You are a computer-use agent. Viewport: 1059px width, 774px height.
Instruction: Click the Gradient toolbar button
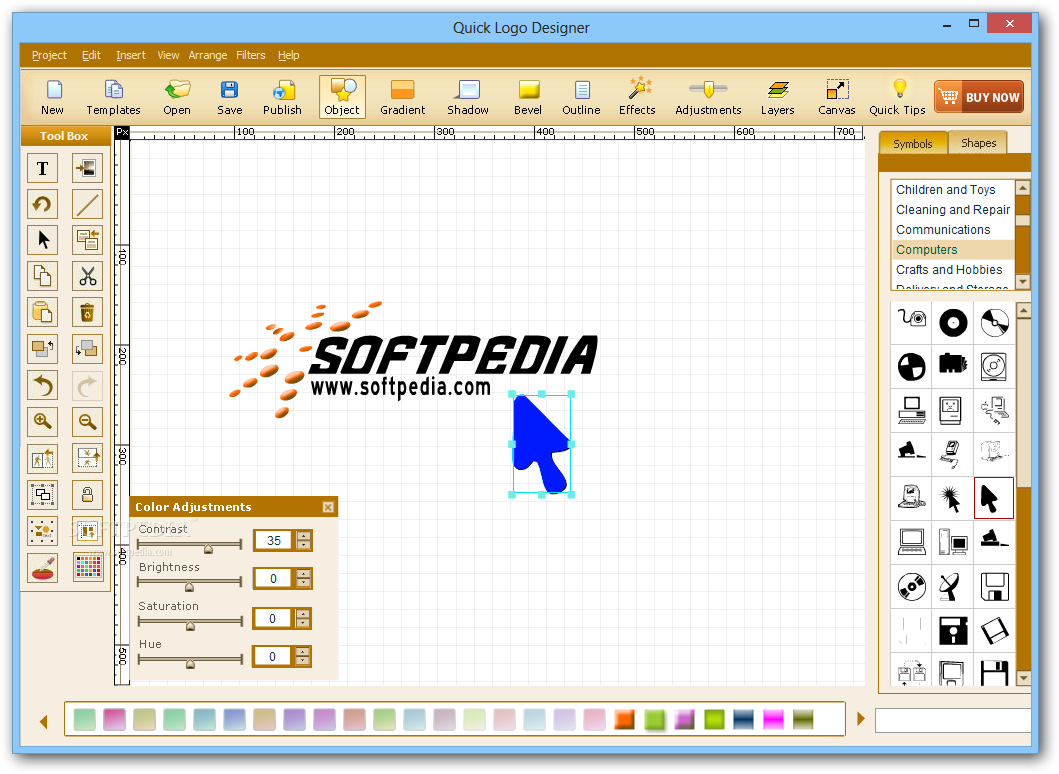point(403,97)
